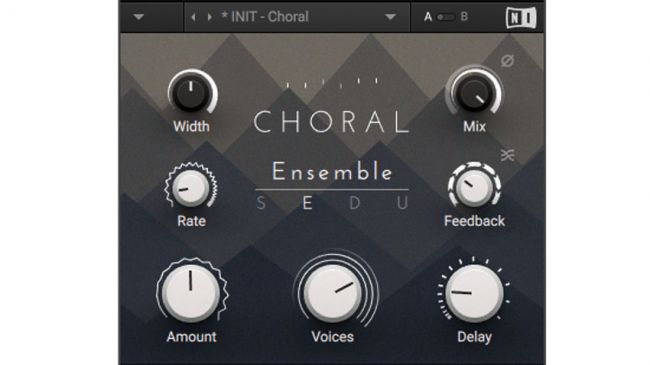The image size is (650, 365).
Task: Open the main menu dropdown arrow
Action: click(138, 17)
